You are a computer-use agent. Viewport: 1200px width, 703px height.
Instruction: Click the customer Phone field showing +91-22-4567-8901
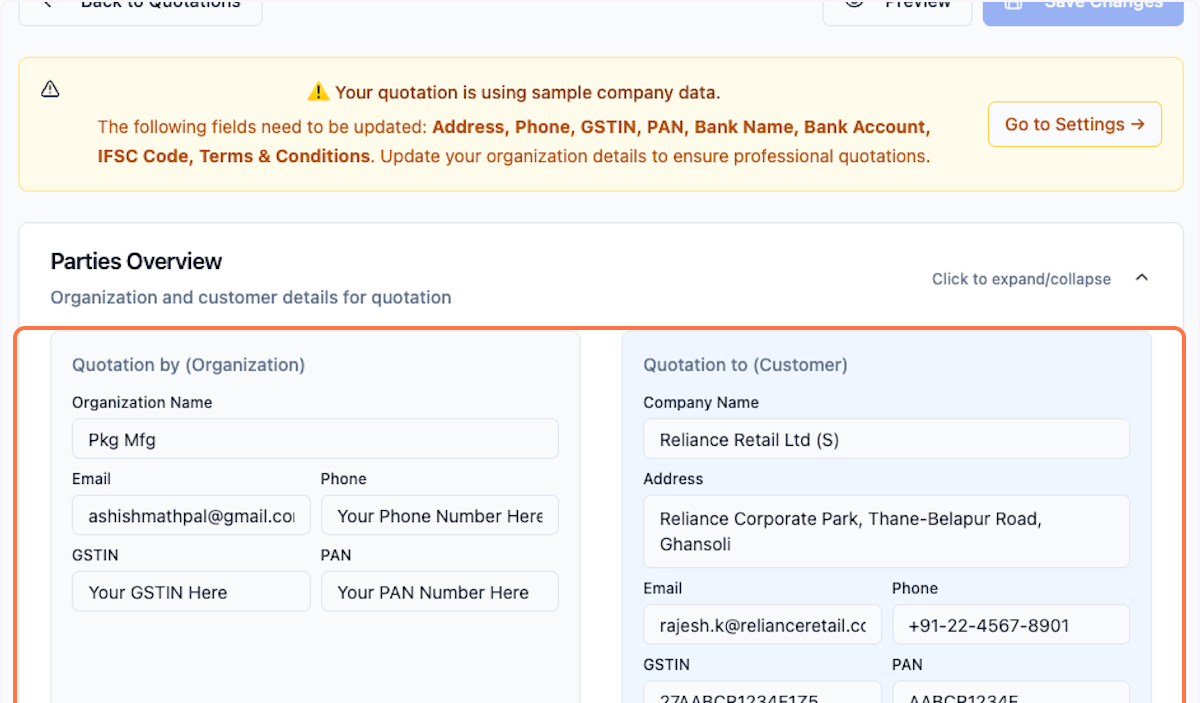click(x=1010, y=624)
